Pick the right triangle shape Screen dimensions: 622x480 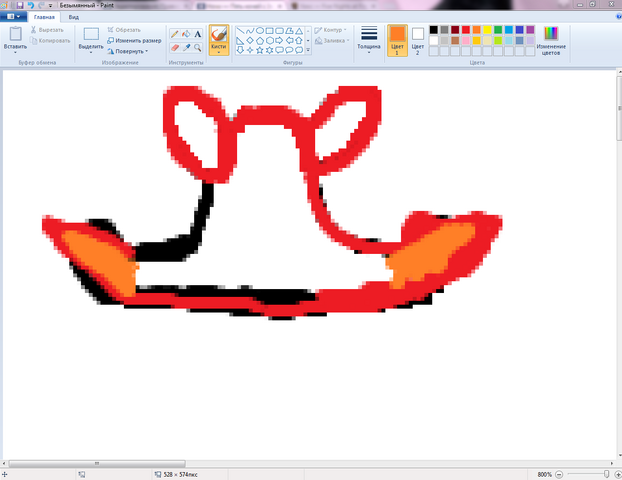point(240,40)
